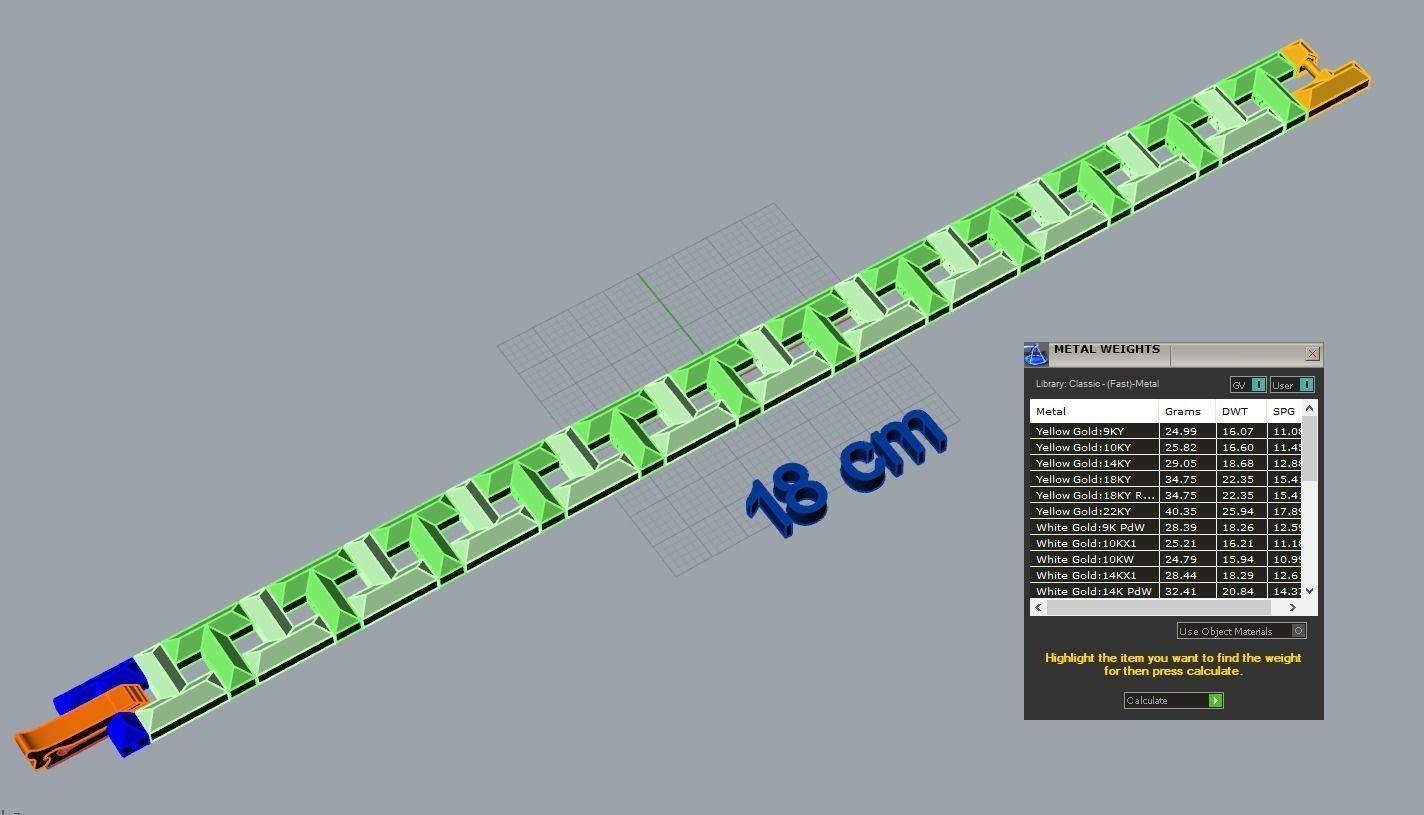Toggle the GV library switch
Image resolution: width=1424 pixels, height=815 pixels.
(x=1248, y=385)
